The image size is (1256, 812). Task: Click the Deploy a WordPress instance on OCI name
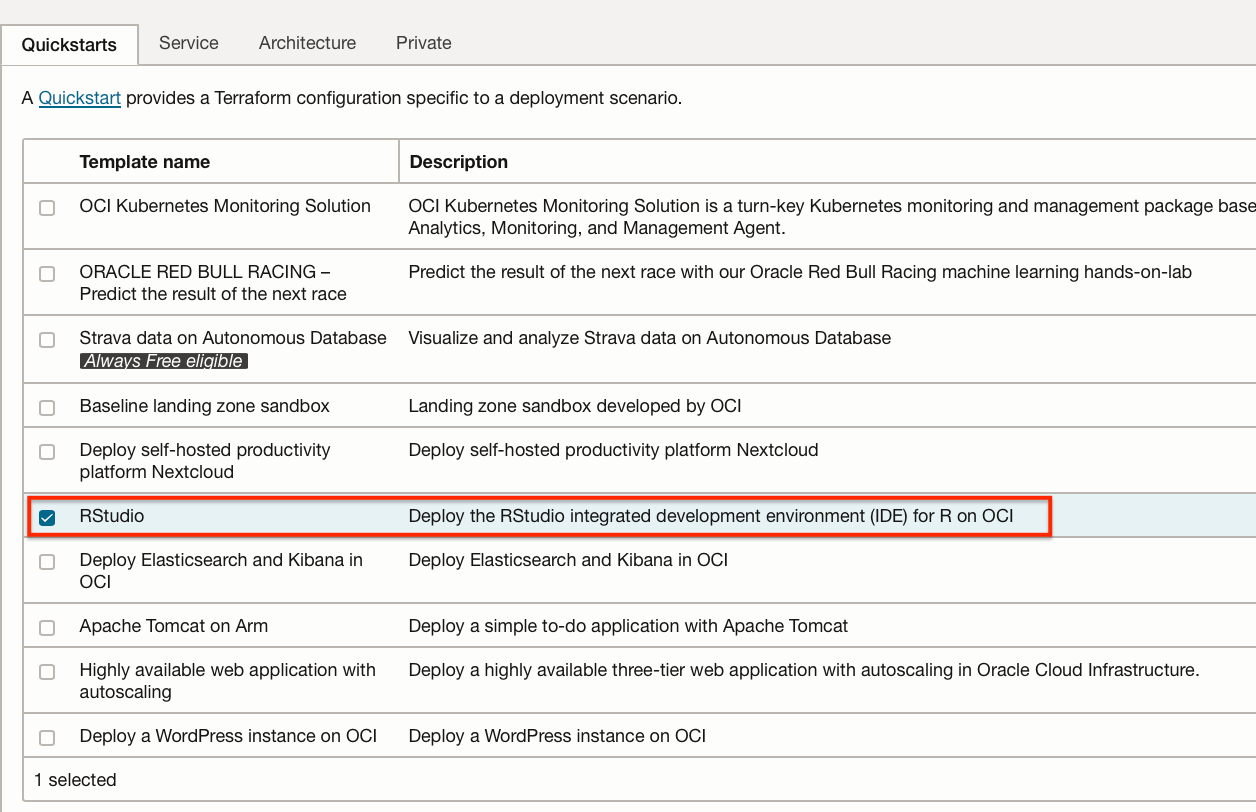click(228, 736)
